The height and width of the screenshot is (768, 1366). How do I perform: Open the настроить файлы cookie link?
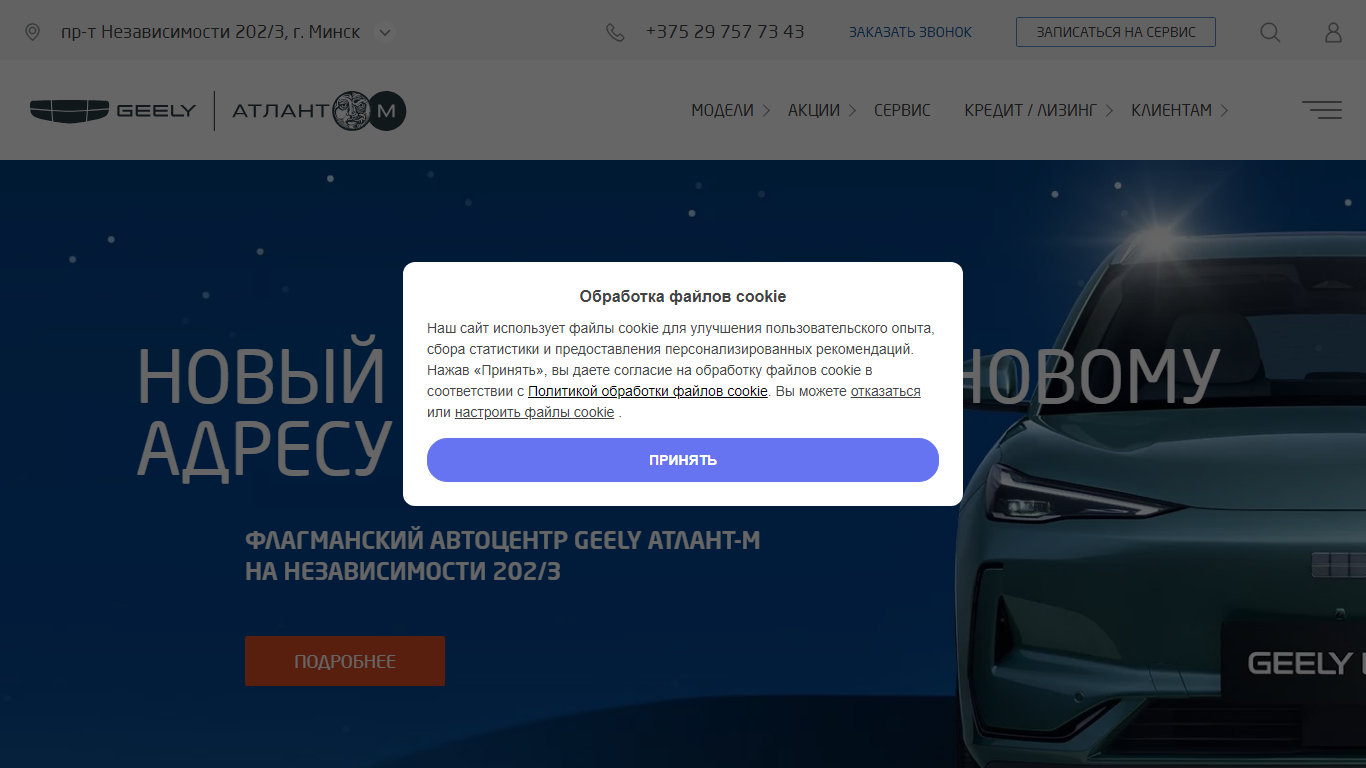[534, 412]
